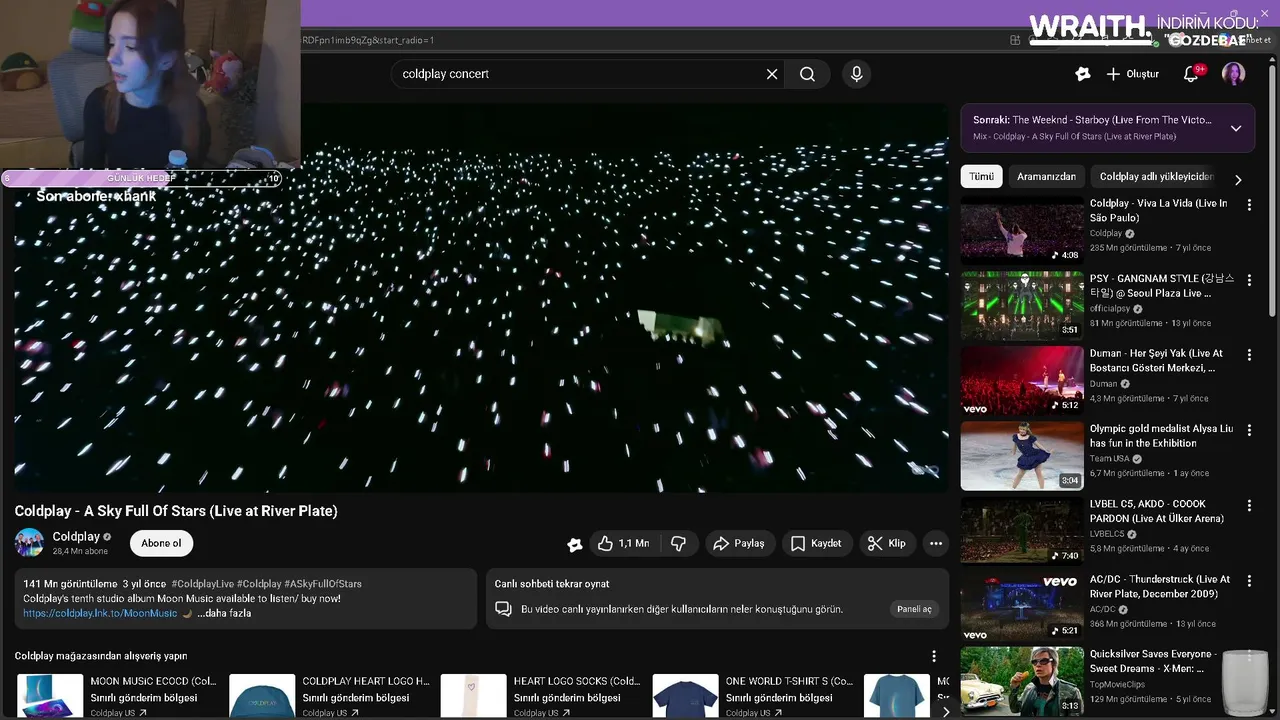Like the video with thumbs up
Viewport: 1280px width, 720px height.
click(623, 543)
